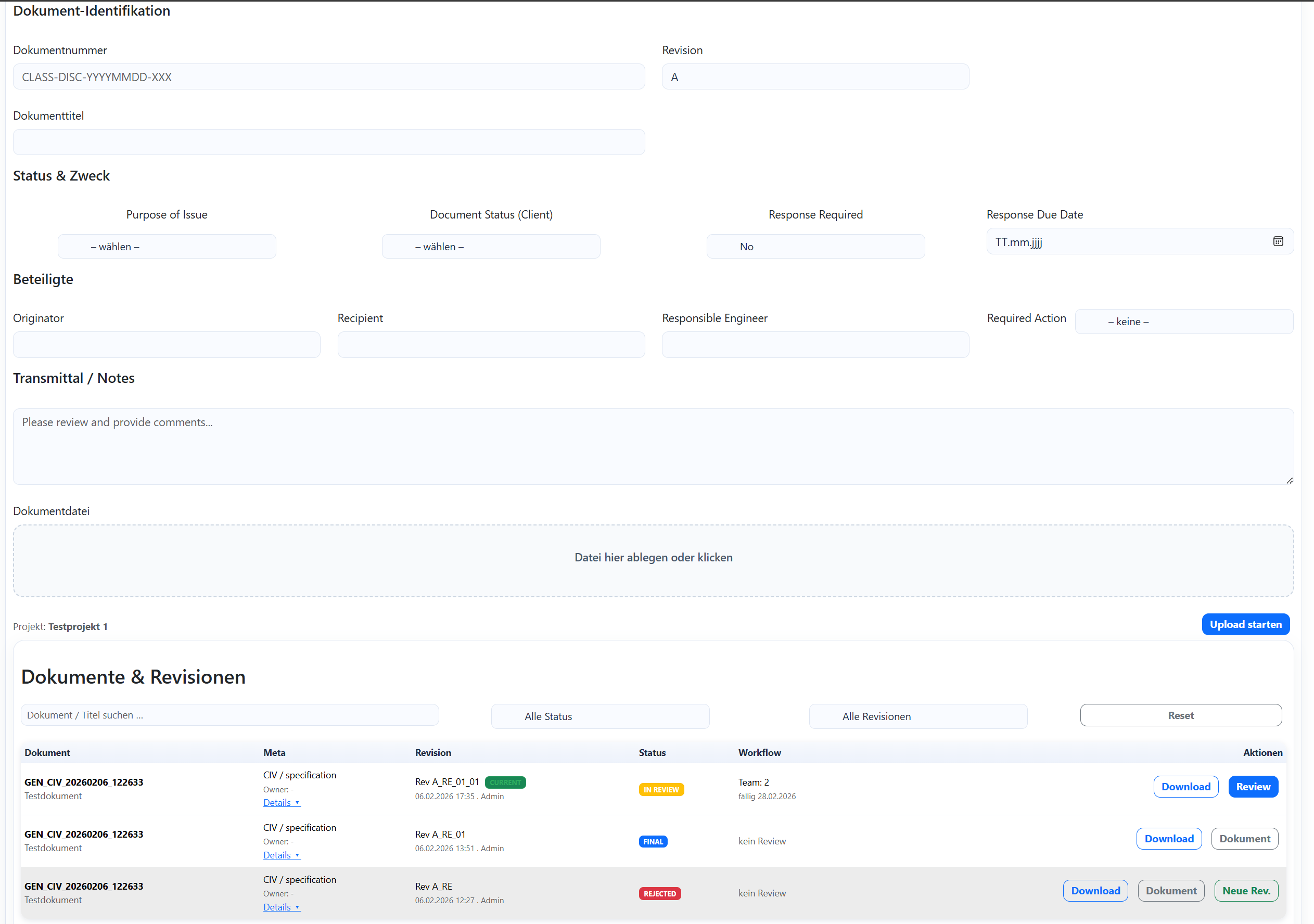Open the Document Status (Client) dropdown

click(490, 247)
